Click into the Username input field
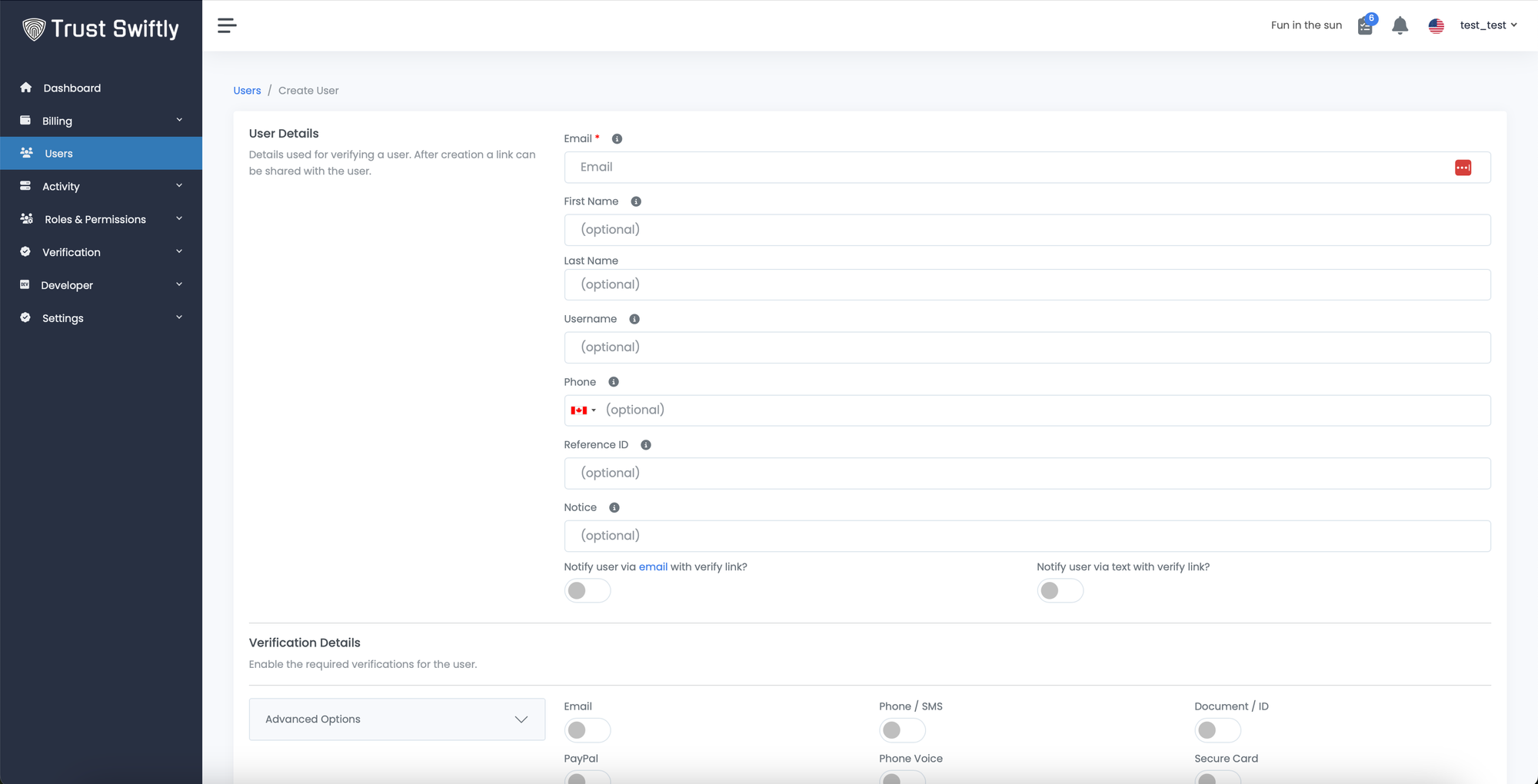This screenshot has width=1538, height=784. click(x=1027, y=347)
